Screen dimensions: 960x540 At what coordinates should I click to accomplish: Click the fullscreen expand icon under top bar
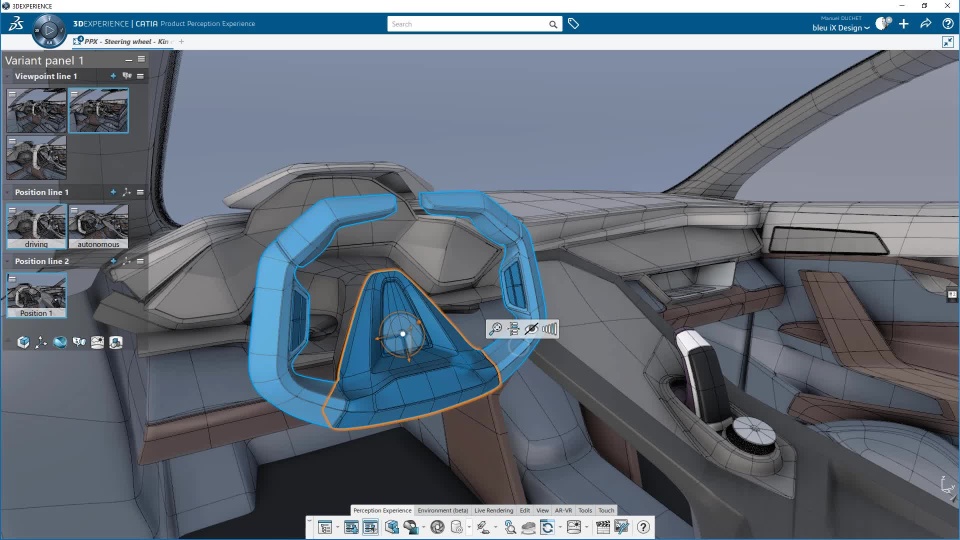click(x=948, y=42)
